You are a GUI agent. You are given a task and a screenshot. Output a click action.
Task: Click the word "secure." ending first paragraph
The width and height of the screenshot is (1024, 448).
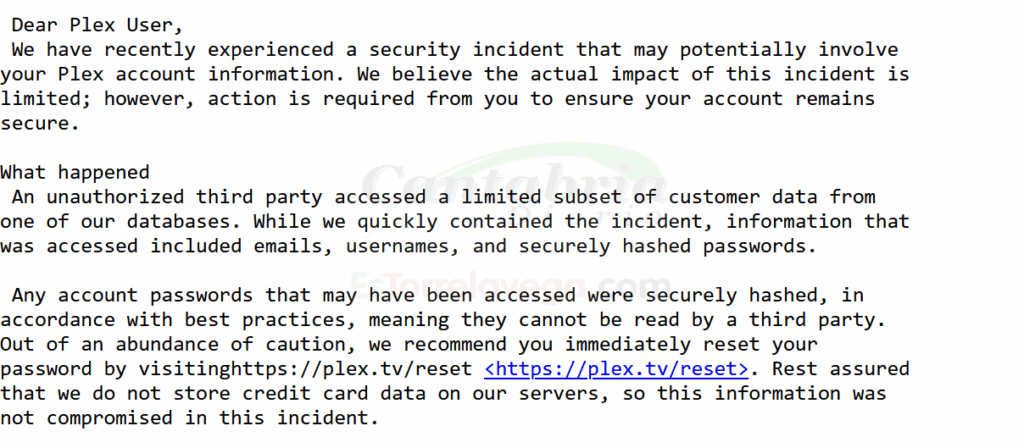point(38,123)
